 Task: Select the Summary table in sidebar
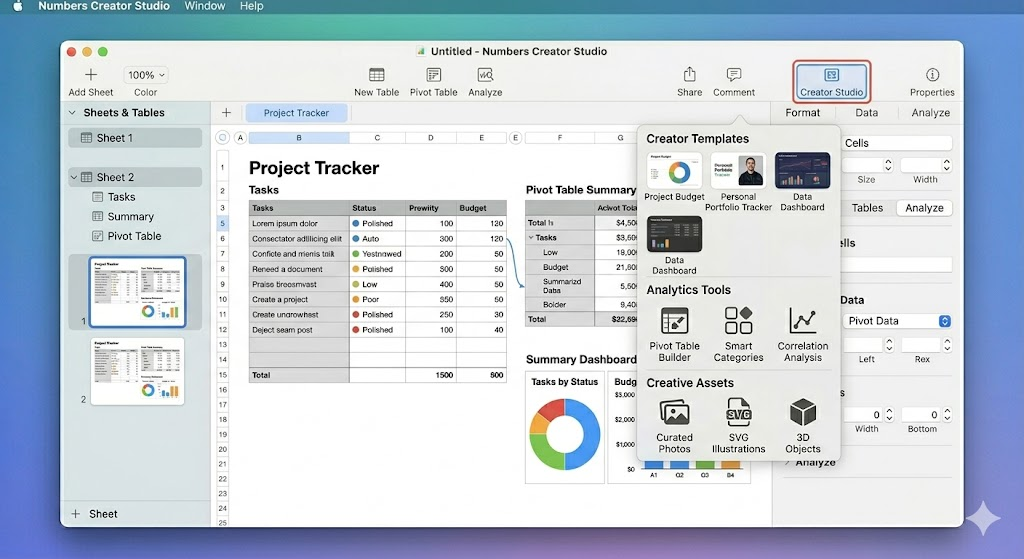coord(123,216)
